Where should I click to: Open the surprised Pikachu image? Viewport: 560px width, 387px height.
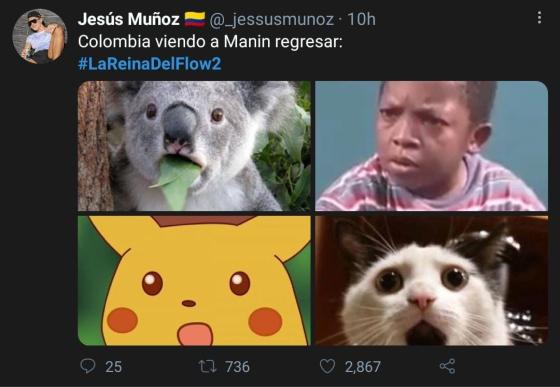(194, 280)
